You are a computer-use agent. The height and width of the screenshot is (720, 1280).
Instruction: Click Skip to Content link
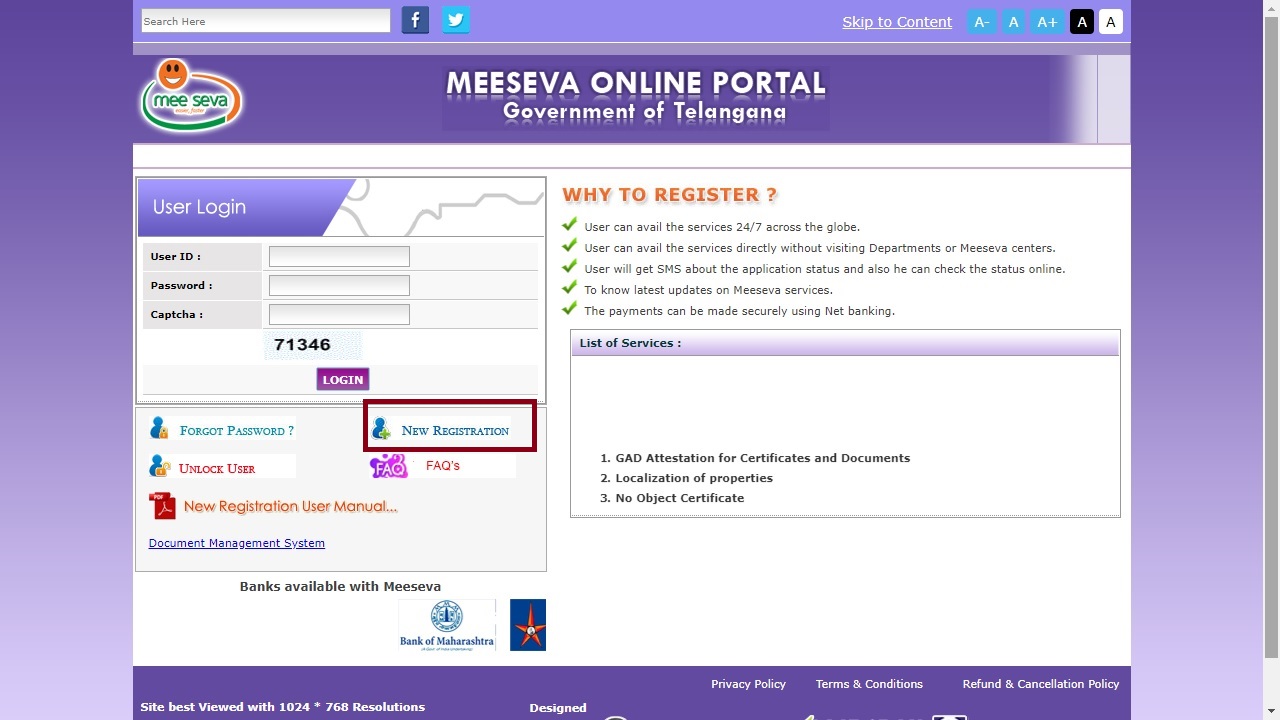pos(897,22)
